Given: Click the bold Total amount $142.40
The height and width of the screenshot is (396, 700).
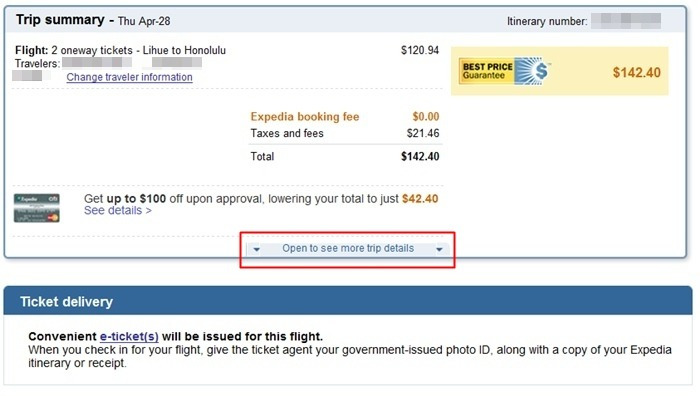Looking at the screenshot, I should [x=420, y=156].
